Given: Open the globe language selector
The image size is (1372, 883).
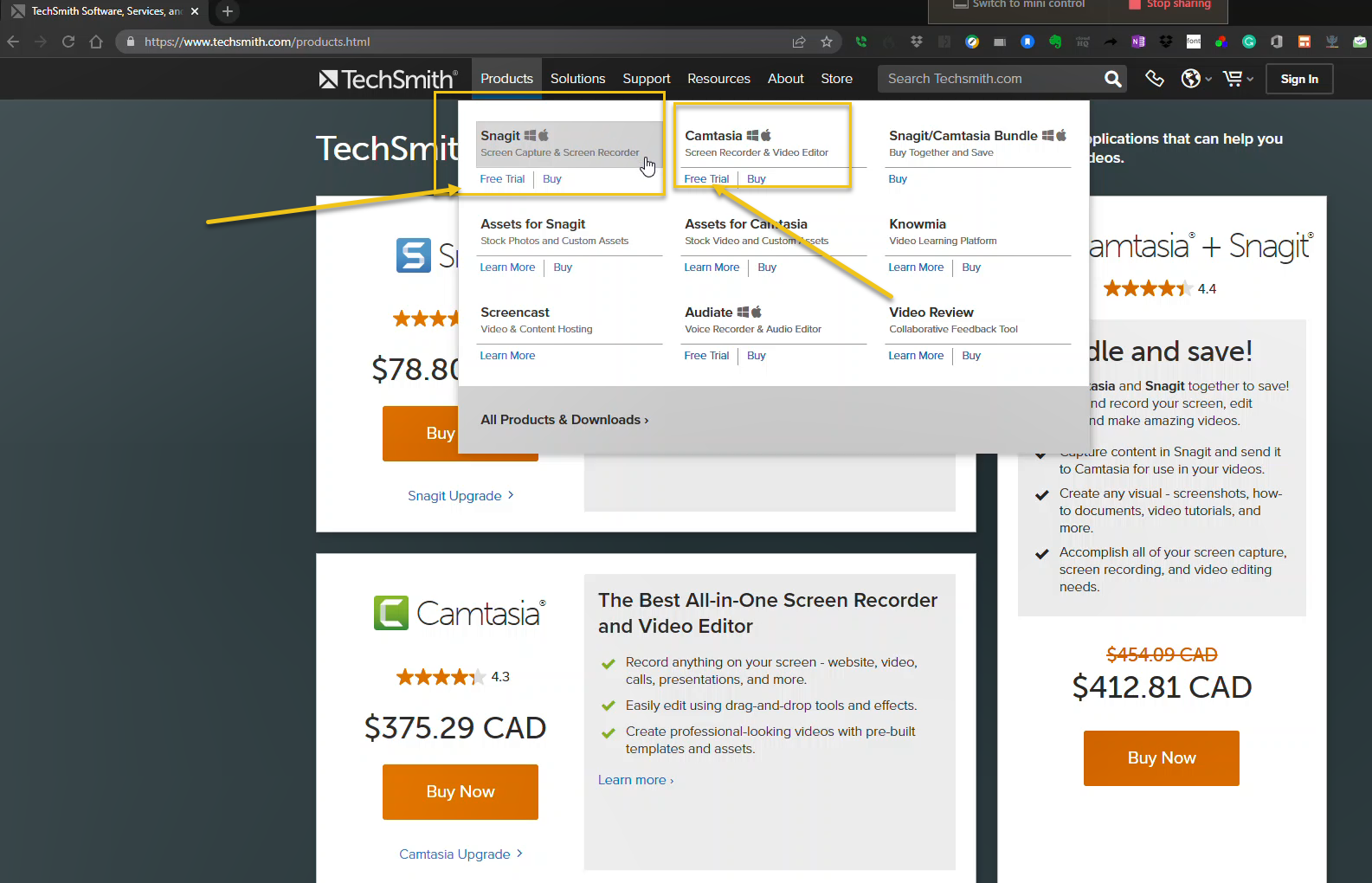Looking at the screenshot, I should coord(1196,79).
